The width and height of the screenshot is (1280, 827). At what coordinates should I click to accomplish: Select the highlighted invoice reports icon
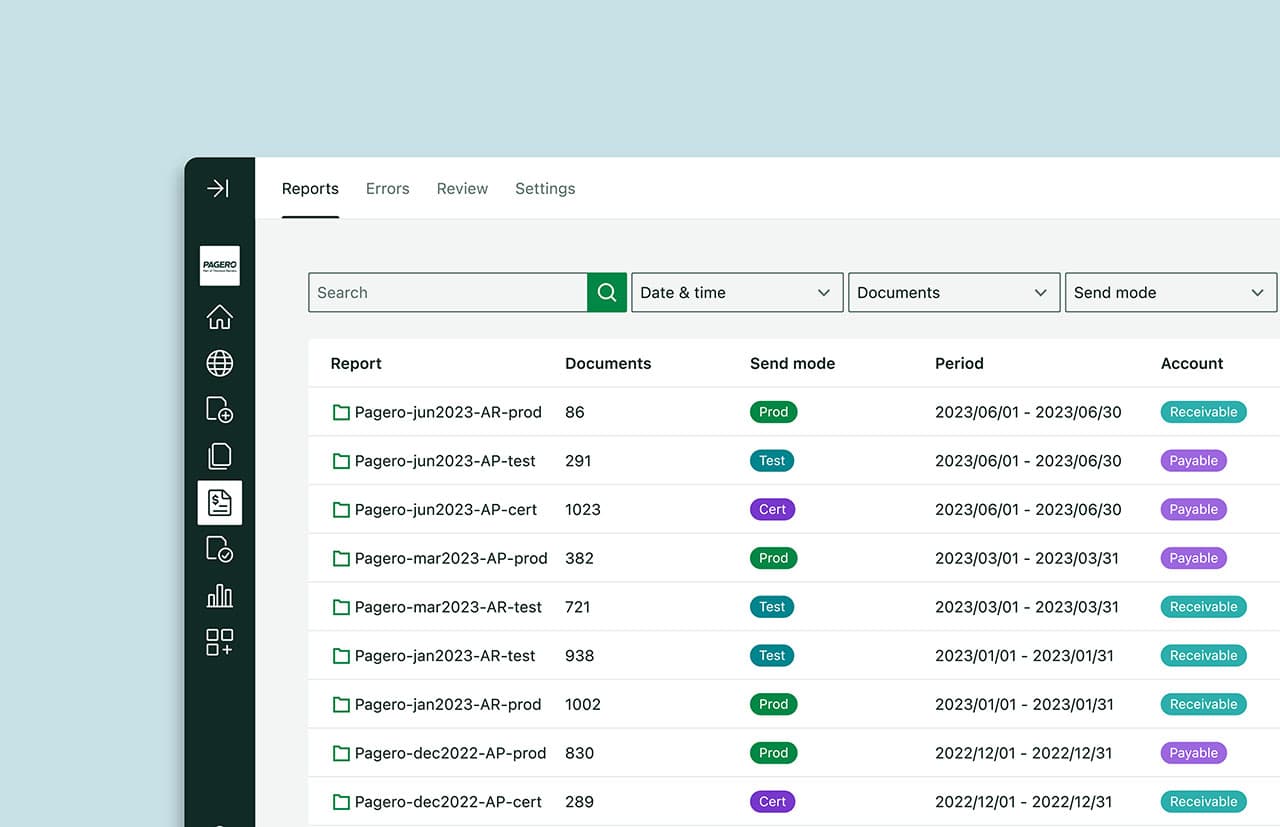pyautogui.click(x=220, y=502)
